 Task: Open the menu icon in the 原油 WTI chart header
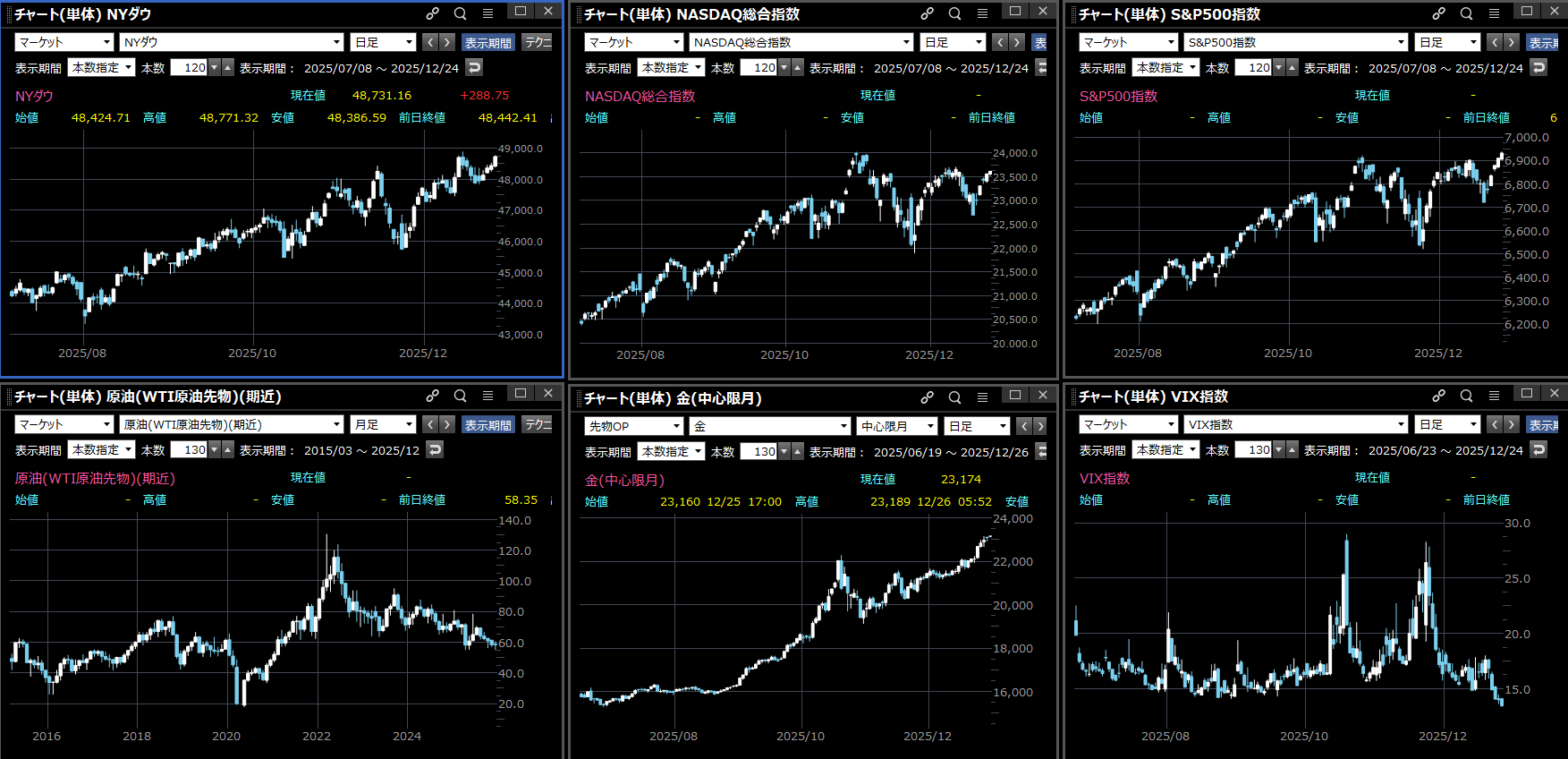coord(487,396)
